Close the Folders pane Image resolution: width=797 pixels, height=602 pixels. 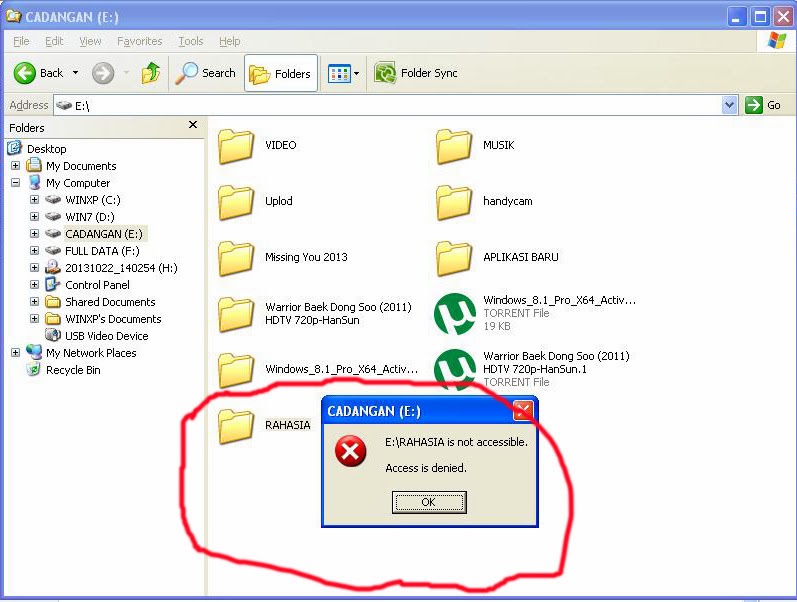tap(193, 125)
